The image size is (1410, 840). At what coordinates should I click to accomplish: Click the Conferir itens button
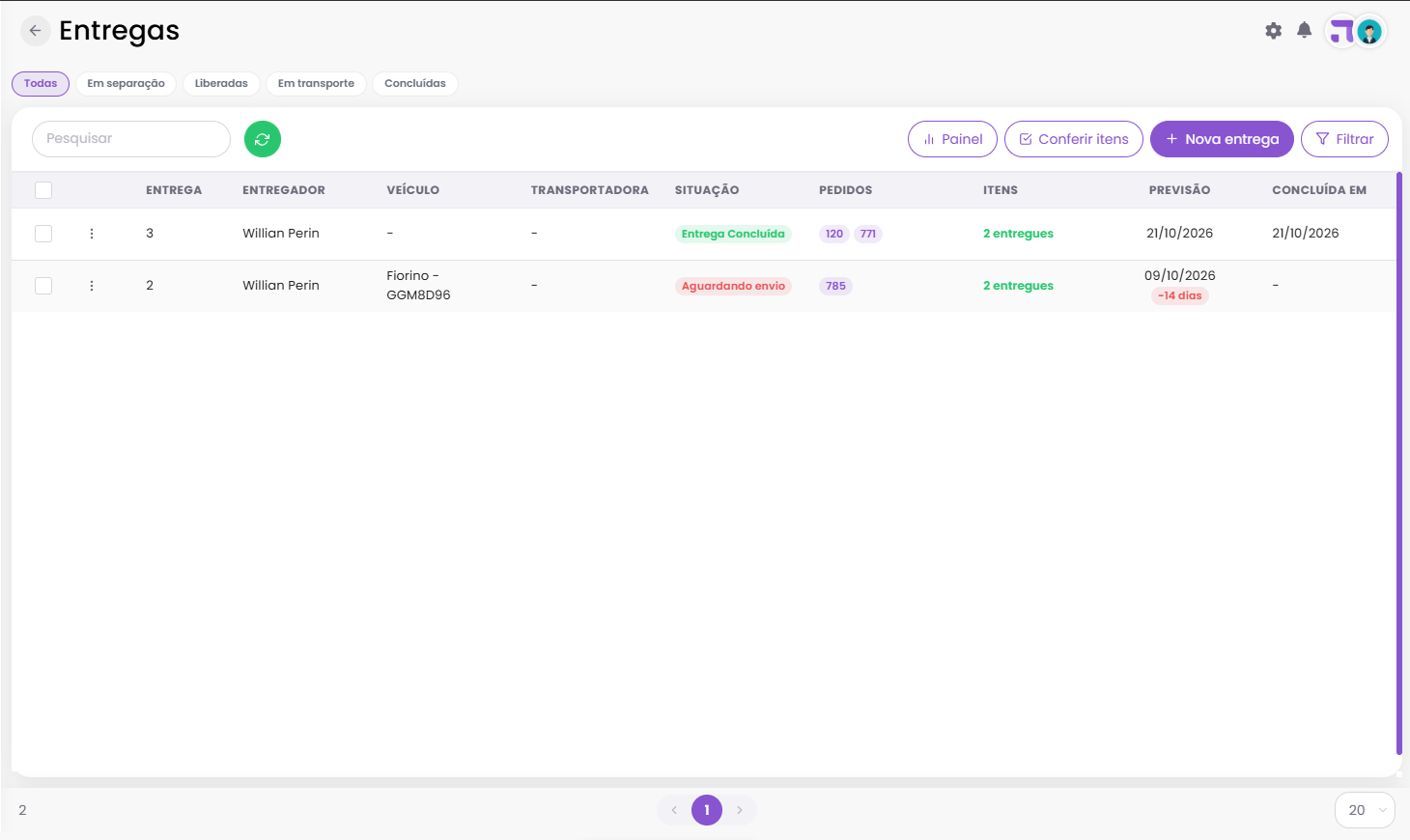click(x=1074, y=139)
